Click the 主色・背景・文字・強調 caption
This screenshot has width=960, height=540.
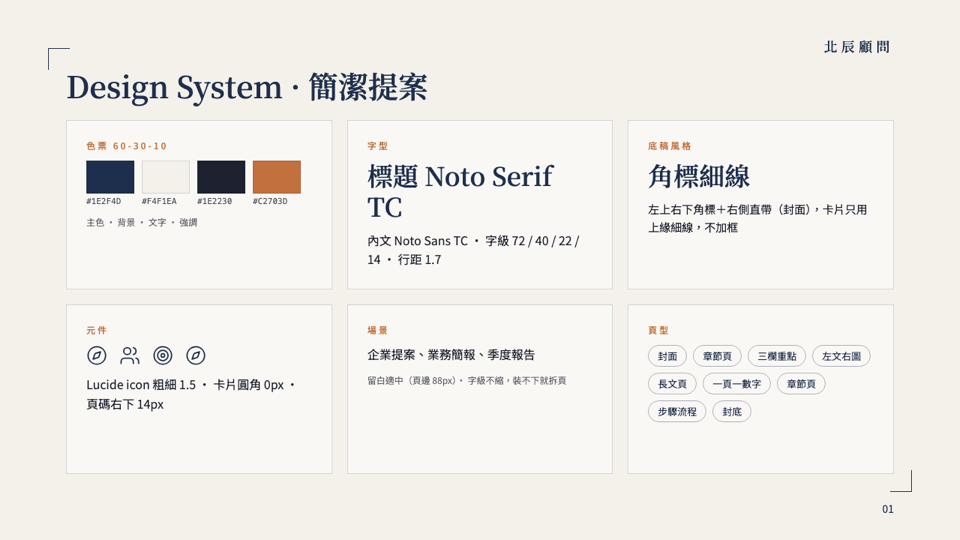coord(142,222)
